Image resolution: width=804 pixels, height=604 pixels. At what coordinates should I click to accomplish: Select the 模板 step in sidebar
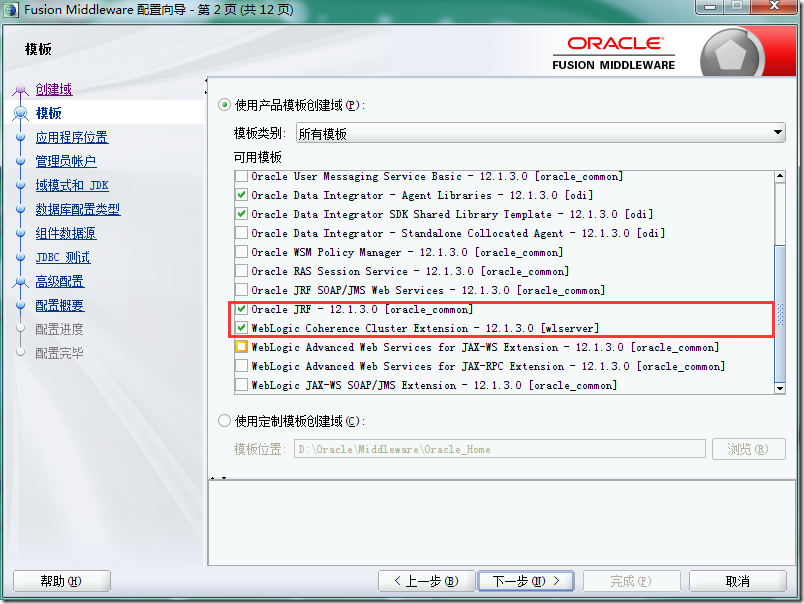[x=48, y=113]
